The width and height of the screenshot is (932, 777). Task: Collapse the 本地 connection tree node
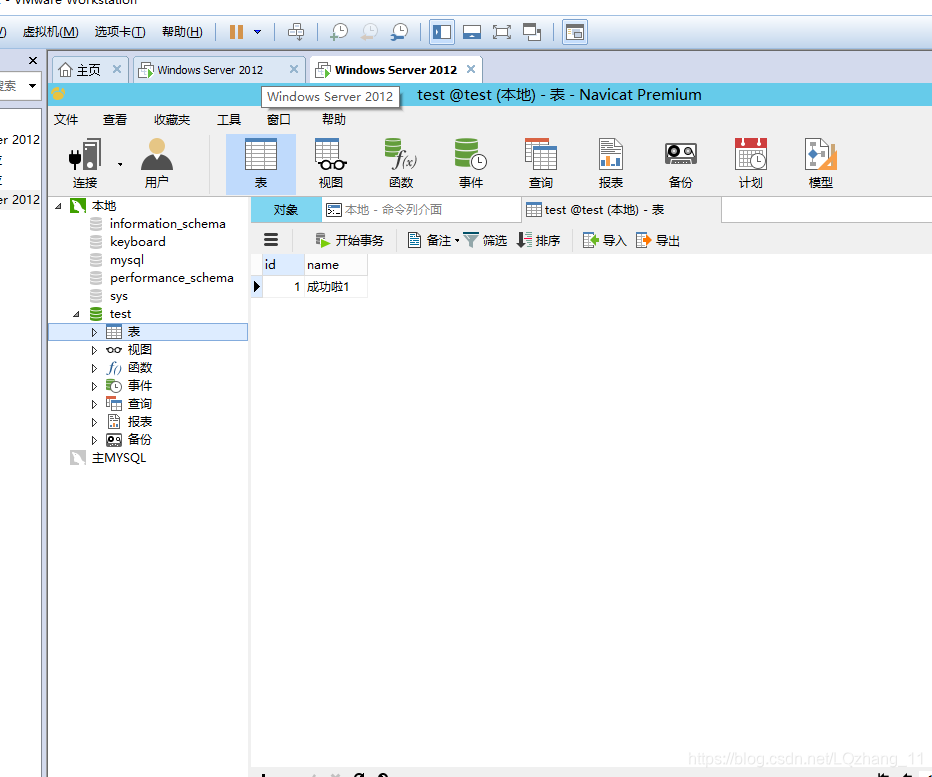58,206
